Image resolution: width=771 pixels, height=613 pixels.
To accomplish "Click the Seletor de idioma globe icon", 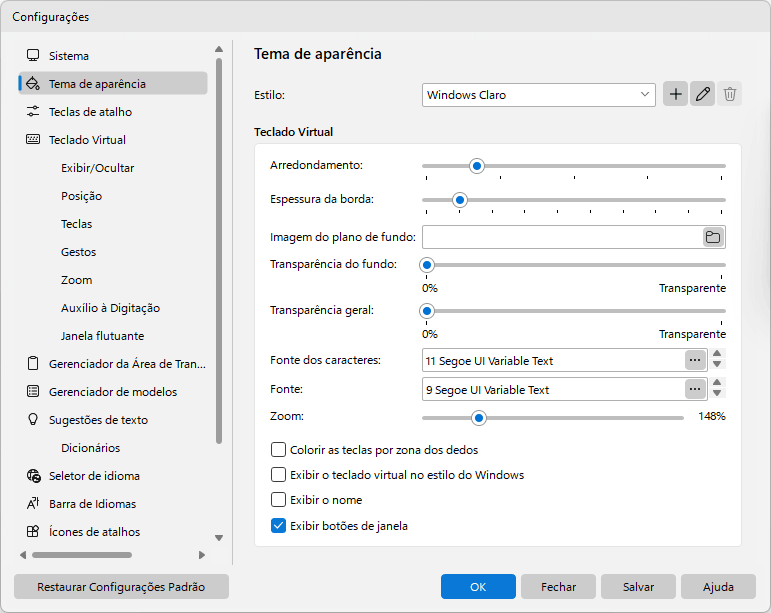I will tap(33, 476).
